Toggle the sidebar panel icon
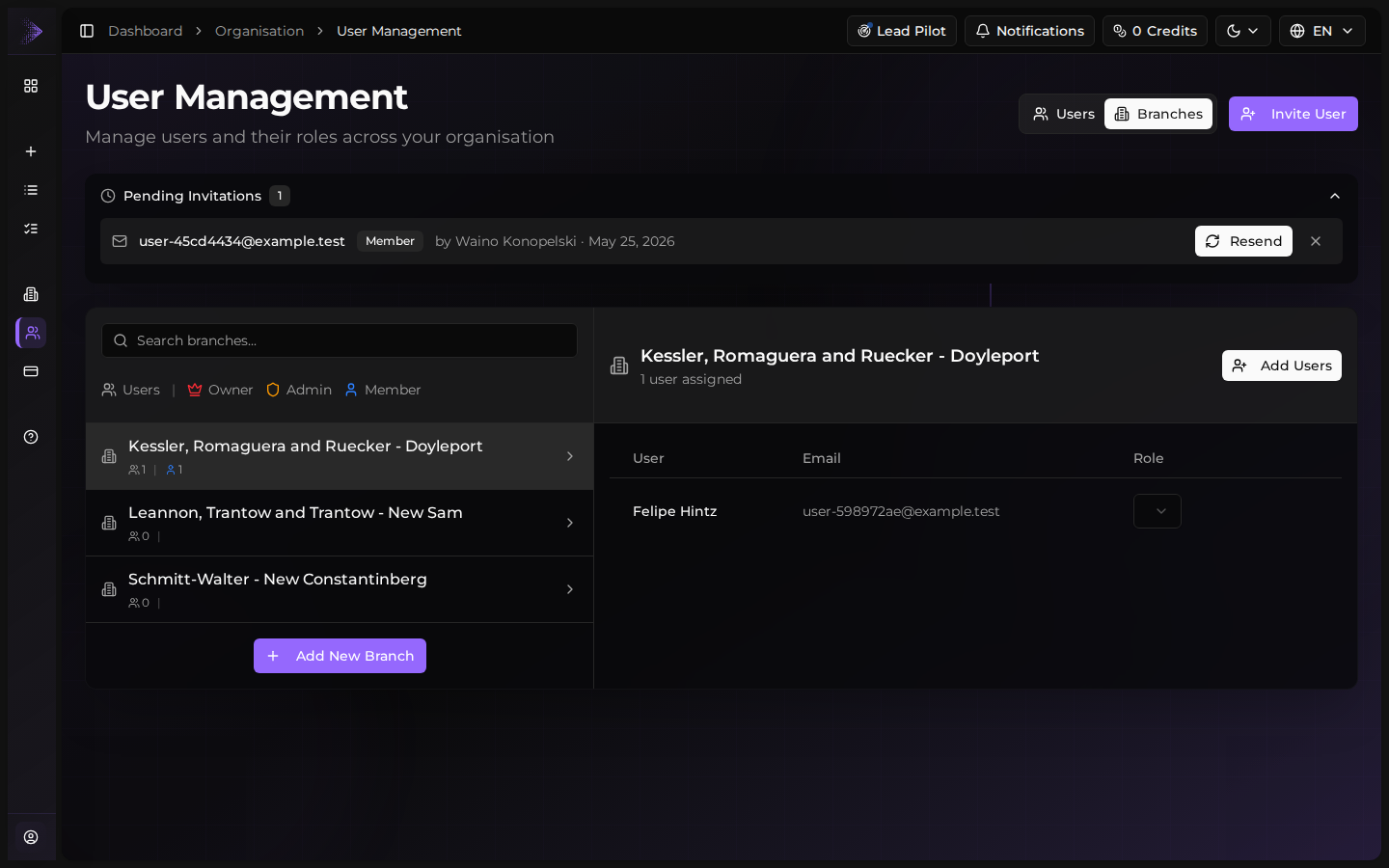1389x868 pixels. pyautogui.click(x=87, y=31)
